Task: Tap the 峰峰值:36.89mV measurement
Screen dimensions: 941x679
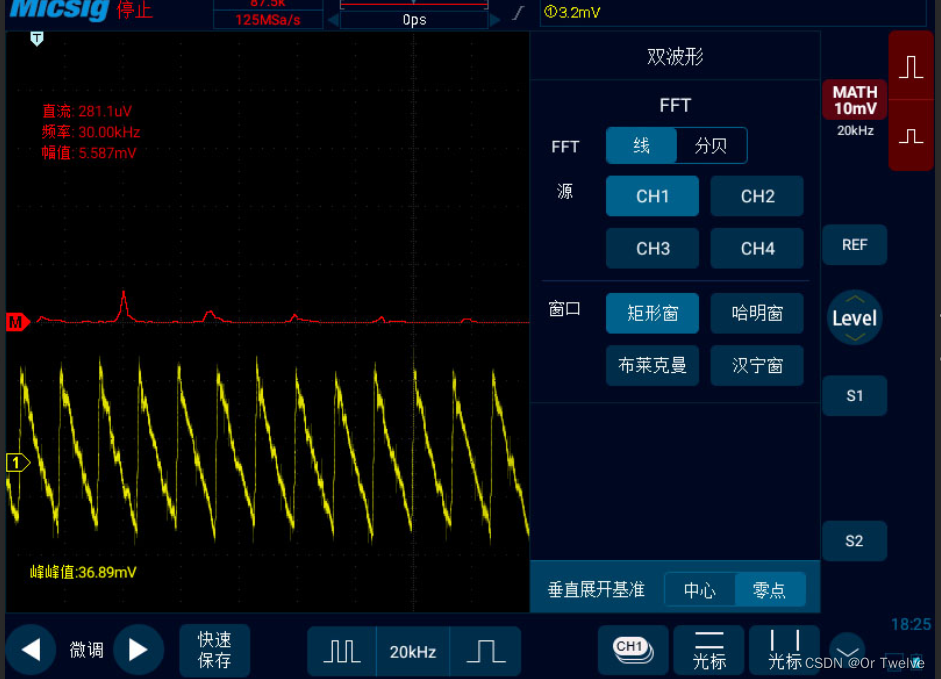Action: point(83,572)
